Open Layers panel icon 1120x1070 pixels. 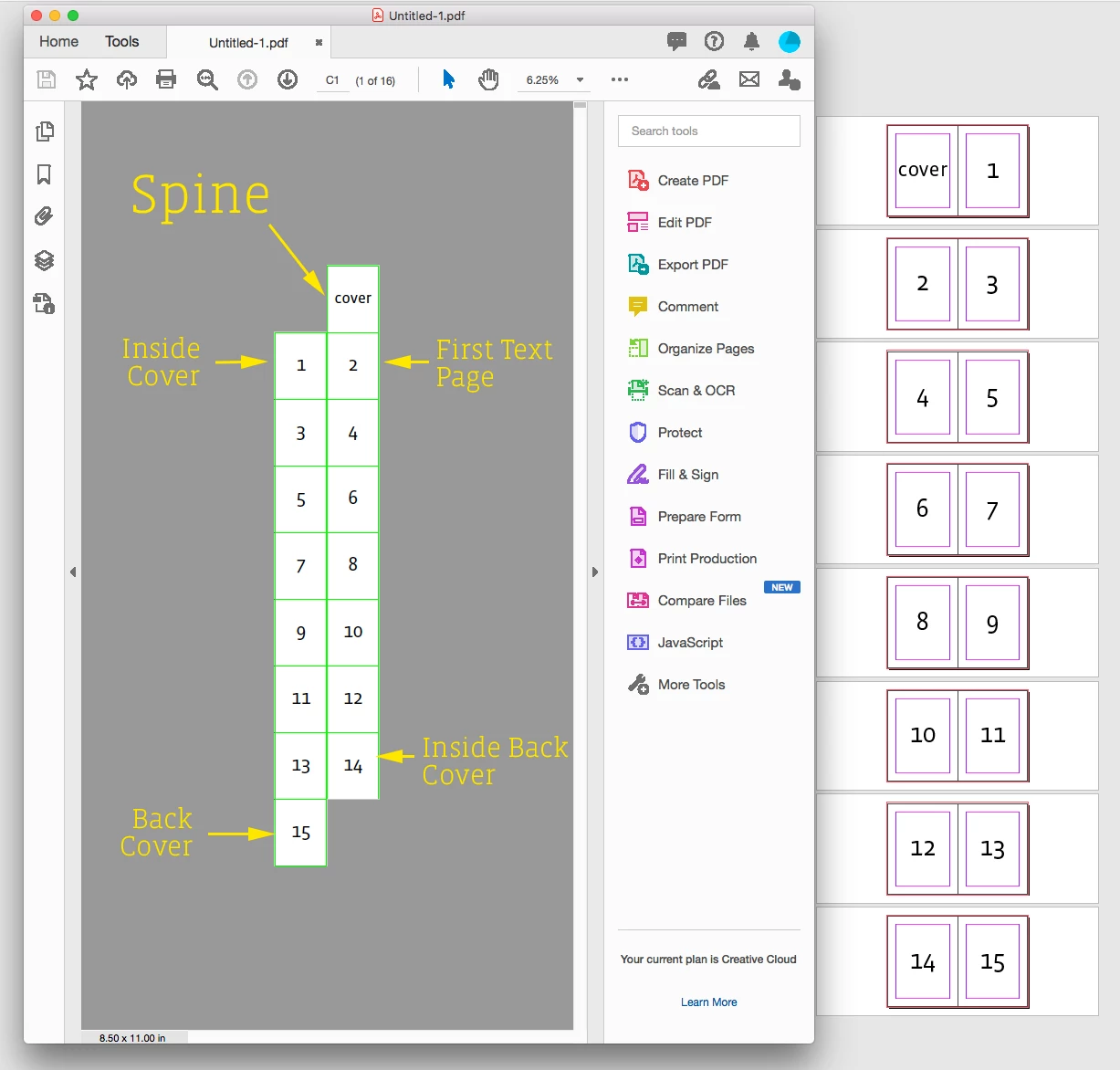click(44, 260)
